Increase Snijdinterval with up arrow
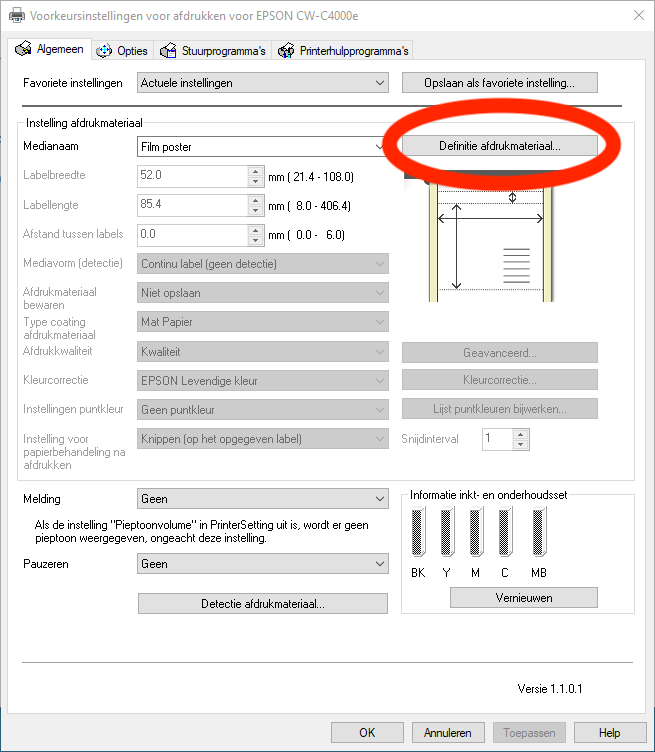Image resolution: width=655 pixels, height=752 pixels. point(521,434)
